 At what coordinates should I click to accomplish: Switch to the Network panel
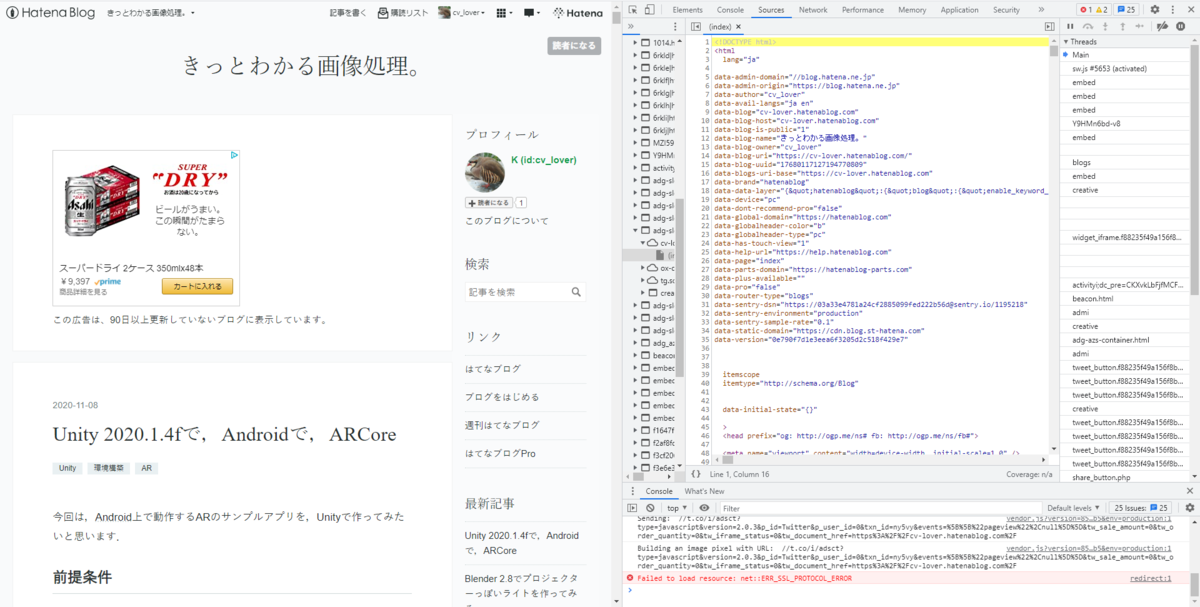click(x=814, y=9)
